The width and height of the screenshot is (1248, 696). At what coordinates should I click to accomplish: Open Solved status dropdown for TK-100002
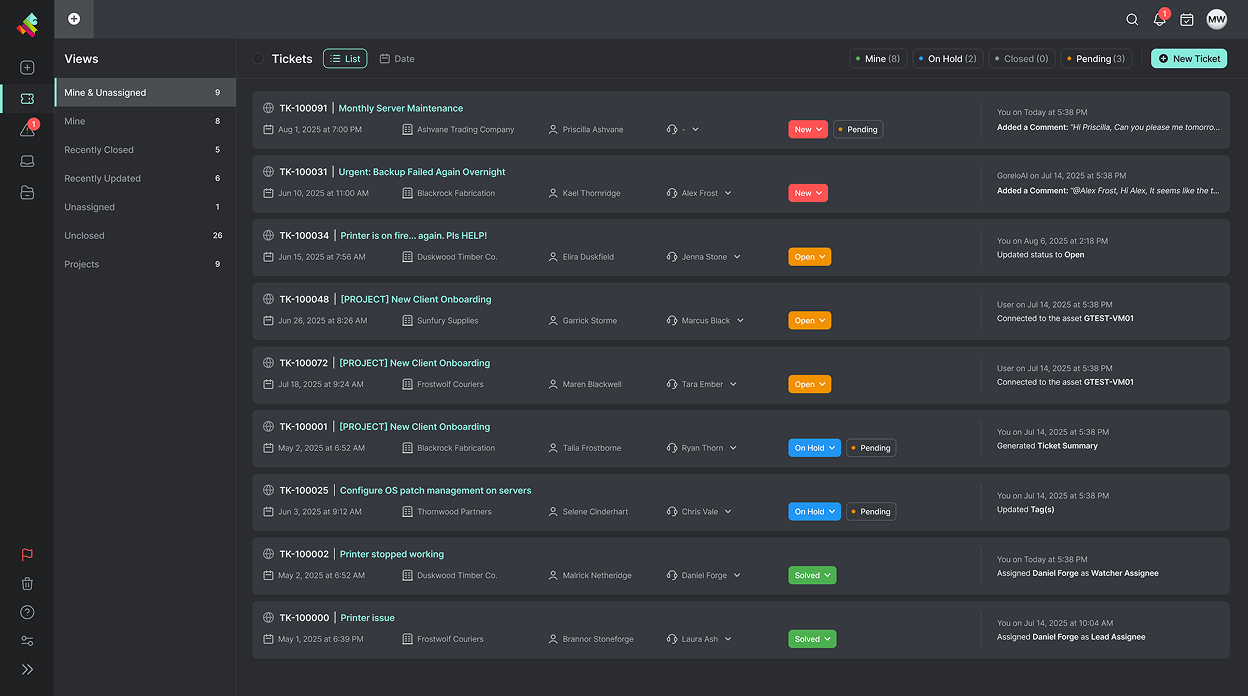(x=812, y=575)
